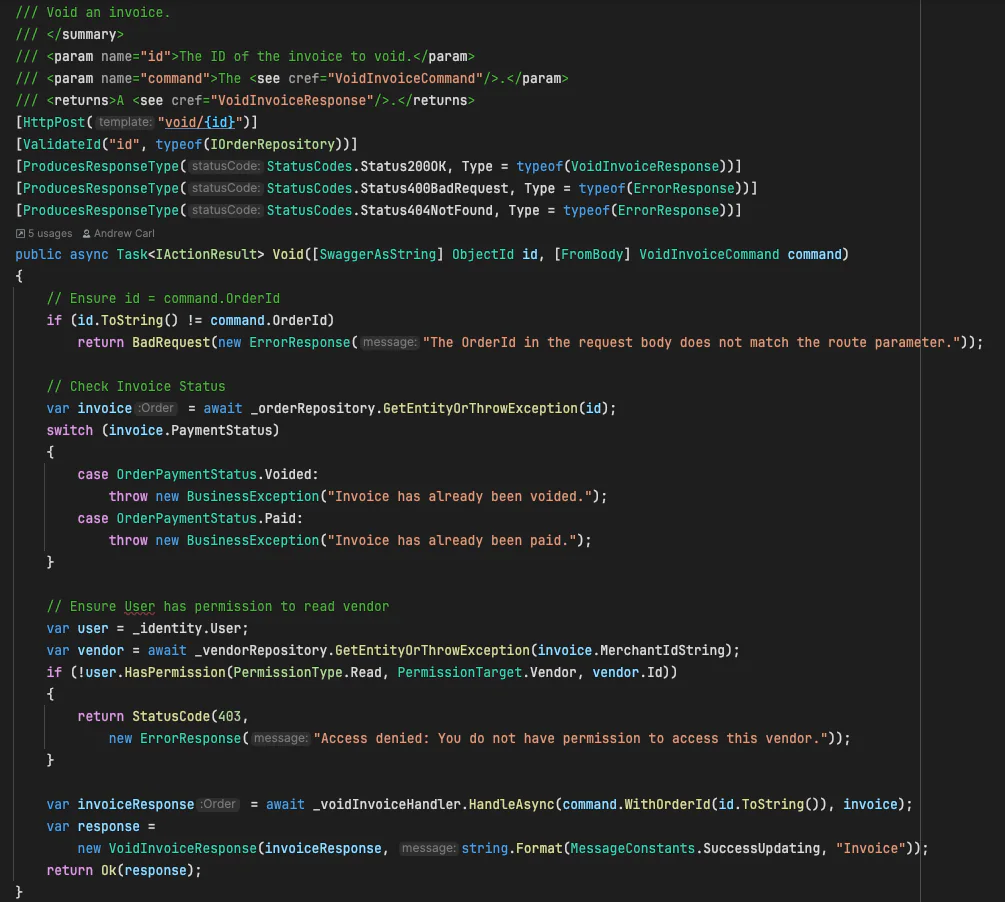
Task: Click the '// Ensure User has permission' comment
Action: [218, 606]
